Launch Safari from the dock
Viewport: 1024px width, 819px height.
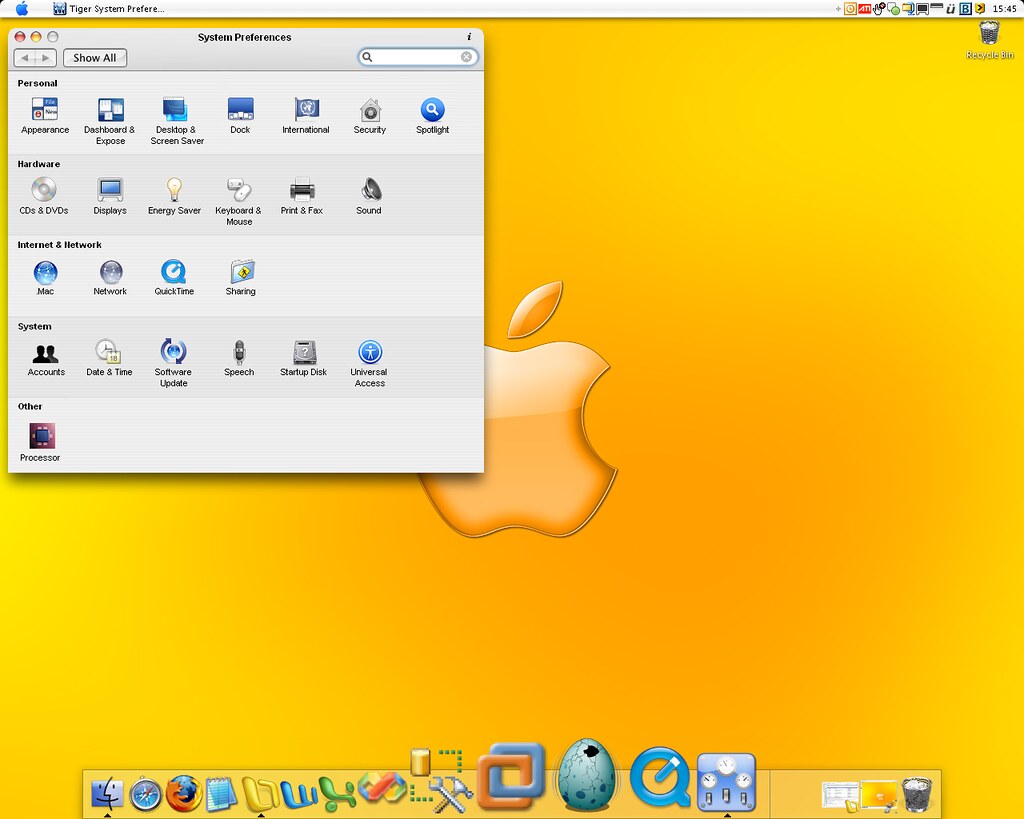click(x=145, y=795)
